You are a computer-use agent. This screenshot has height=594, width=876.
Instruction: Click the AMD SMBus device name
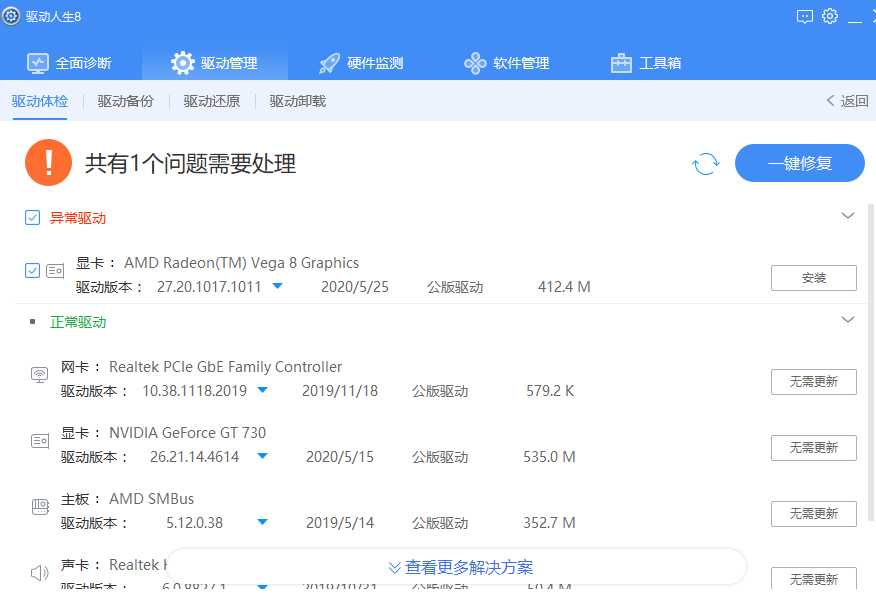pyautogui.click(x=151, y=498)
